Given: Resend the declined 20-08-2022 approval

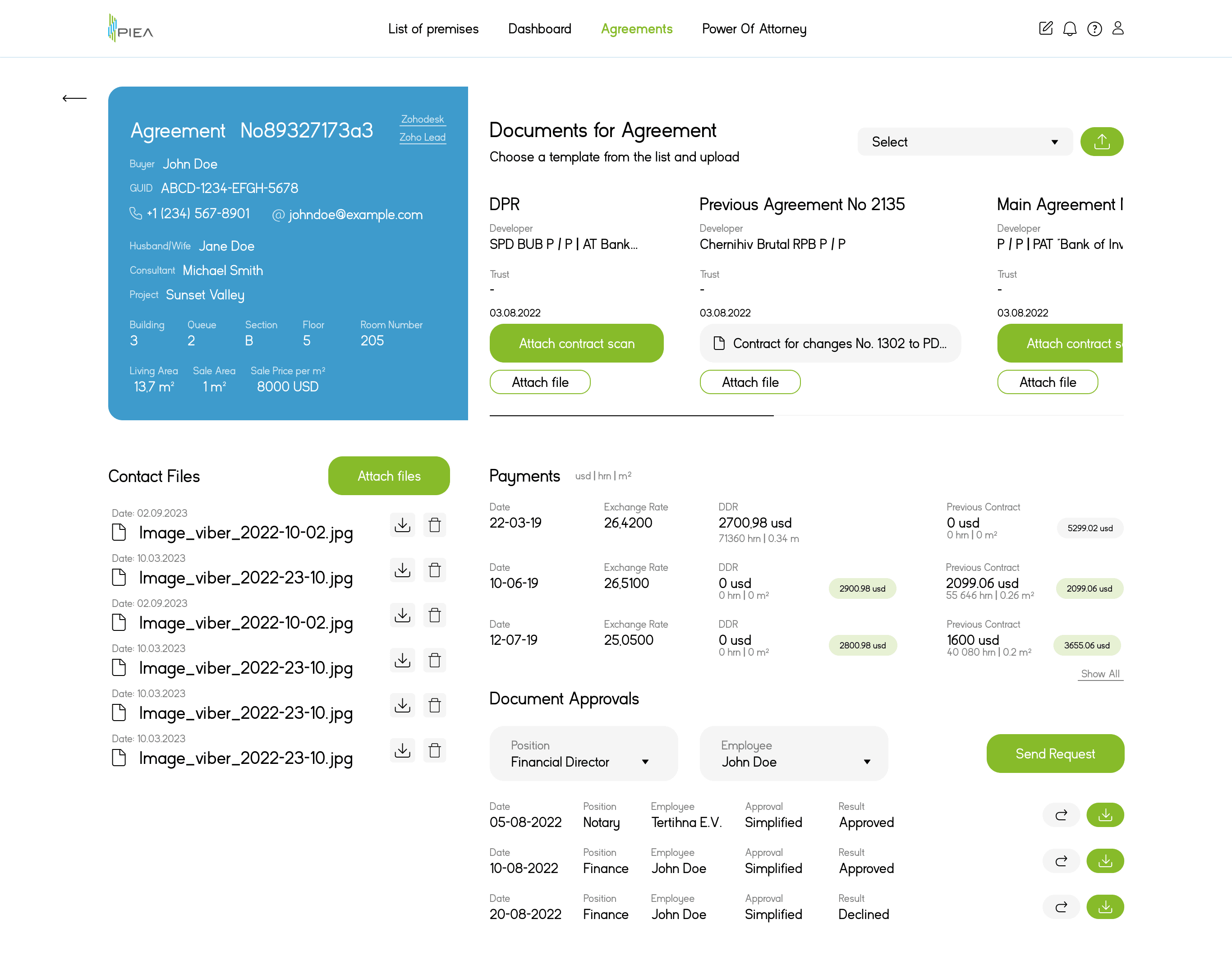Looking at the screenshot, I should tap(1061, 907).
